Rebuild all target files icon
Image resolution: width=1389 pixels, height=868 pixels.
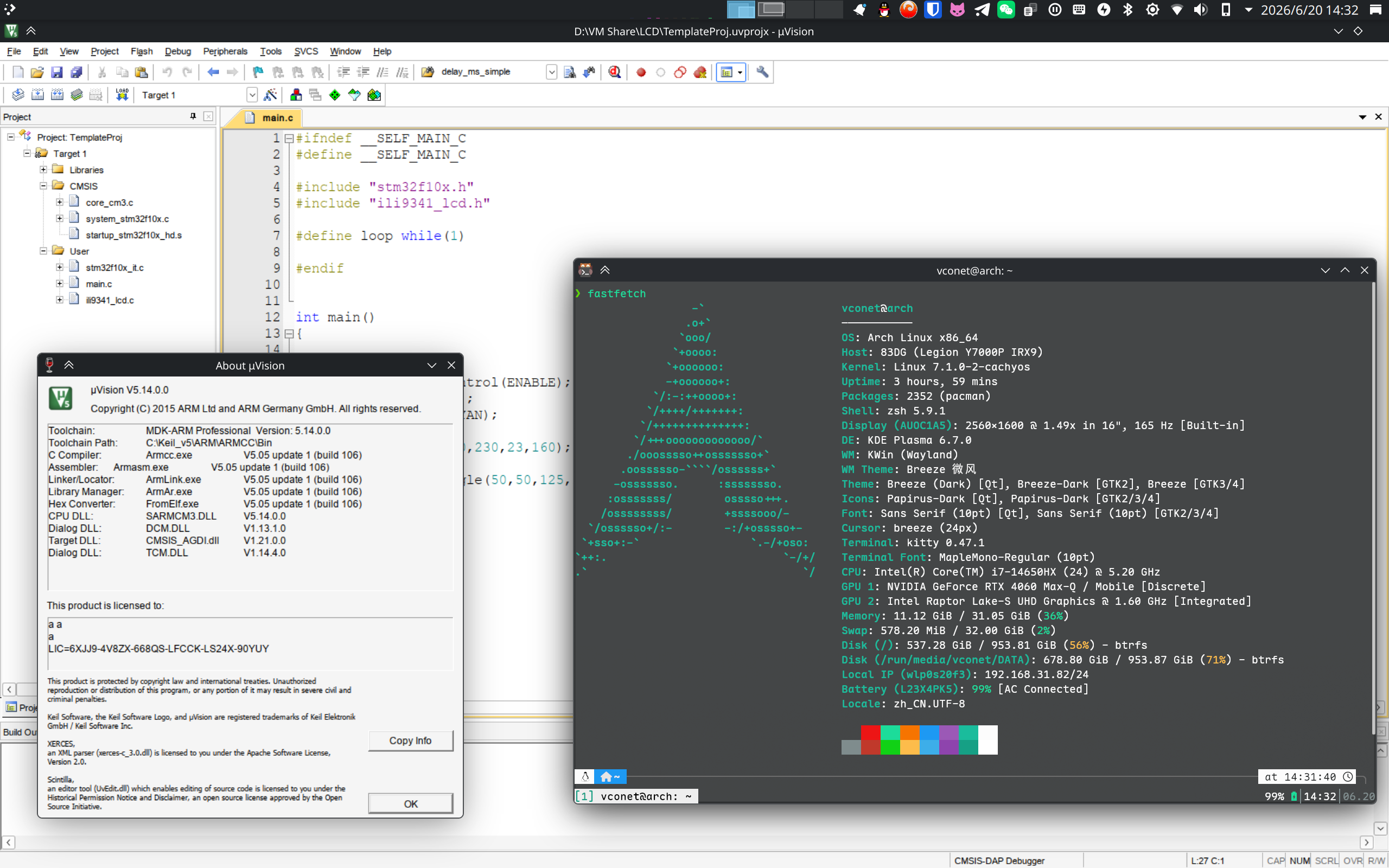click(57, 95)
